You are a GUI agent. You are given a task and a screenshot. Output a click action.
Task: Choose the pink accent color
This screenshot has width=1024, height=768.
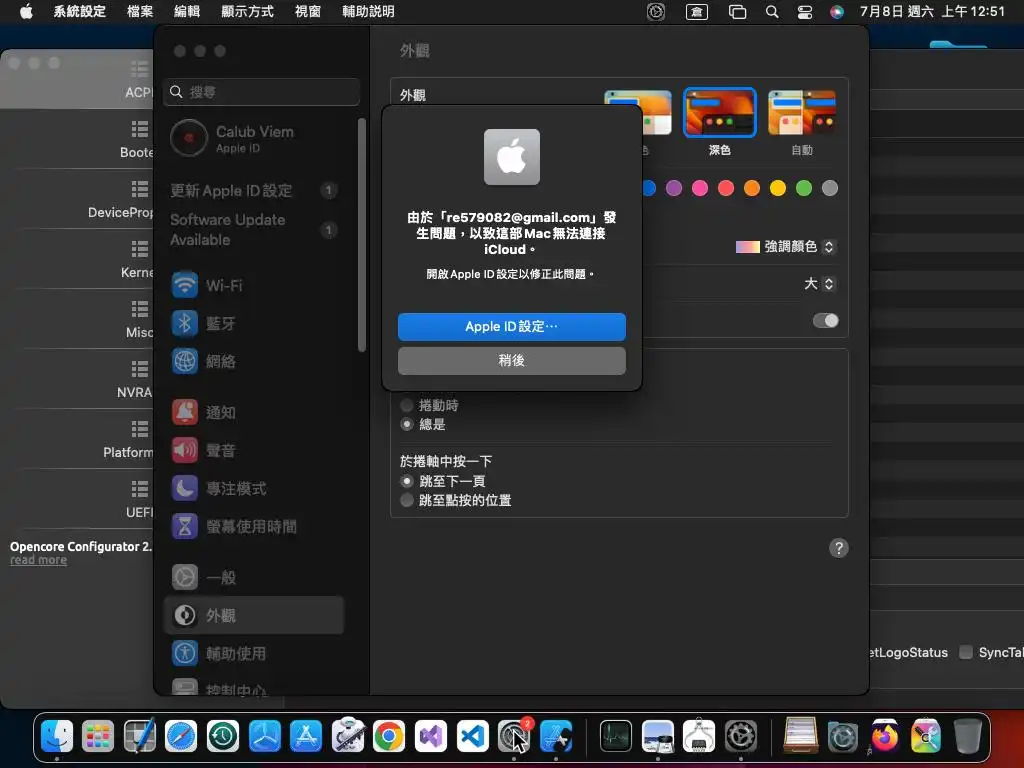pos(700,188)
